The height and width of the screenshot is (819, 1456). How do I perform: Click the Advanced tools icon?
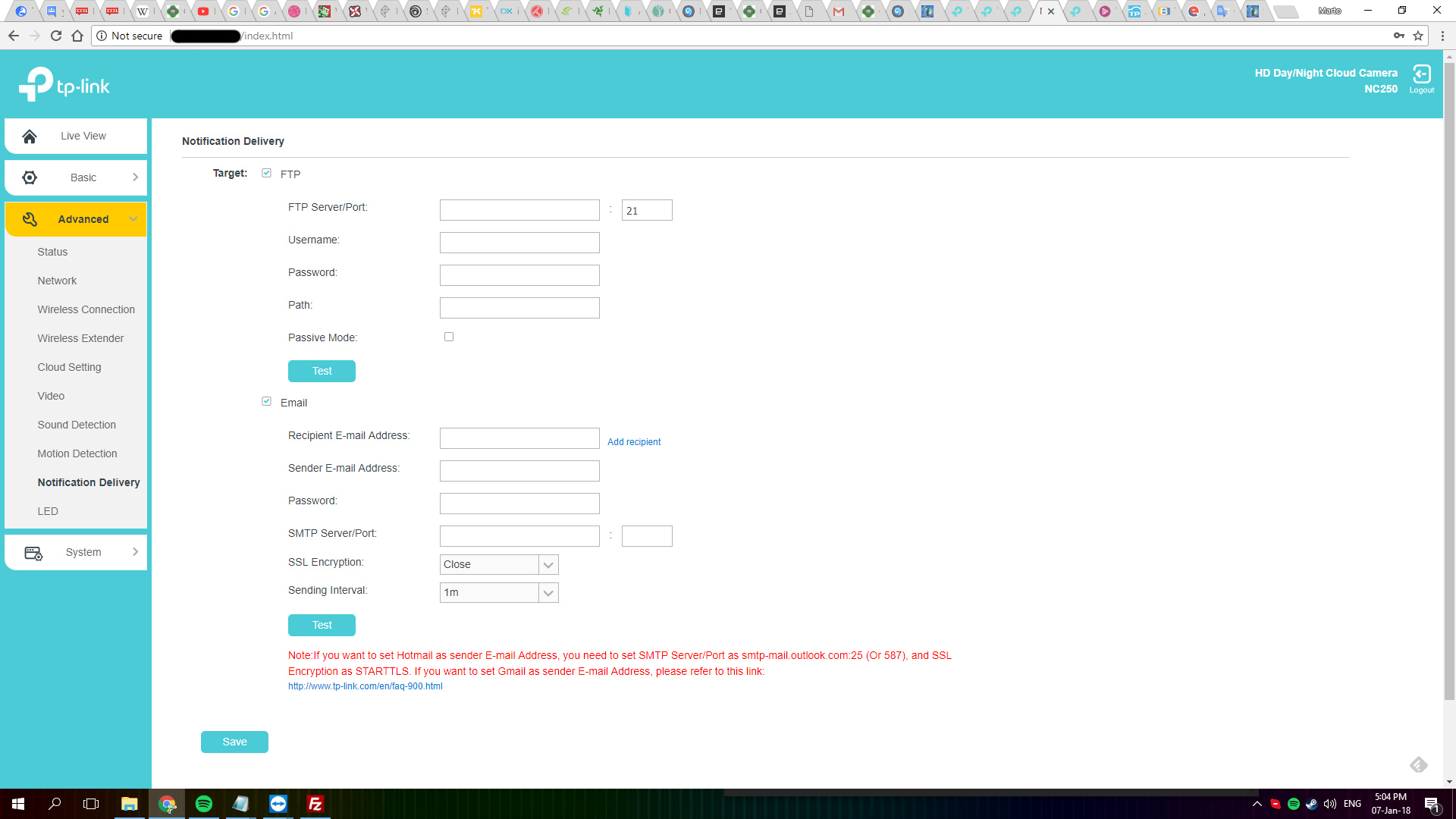[30, 219]
